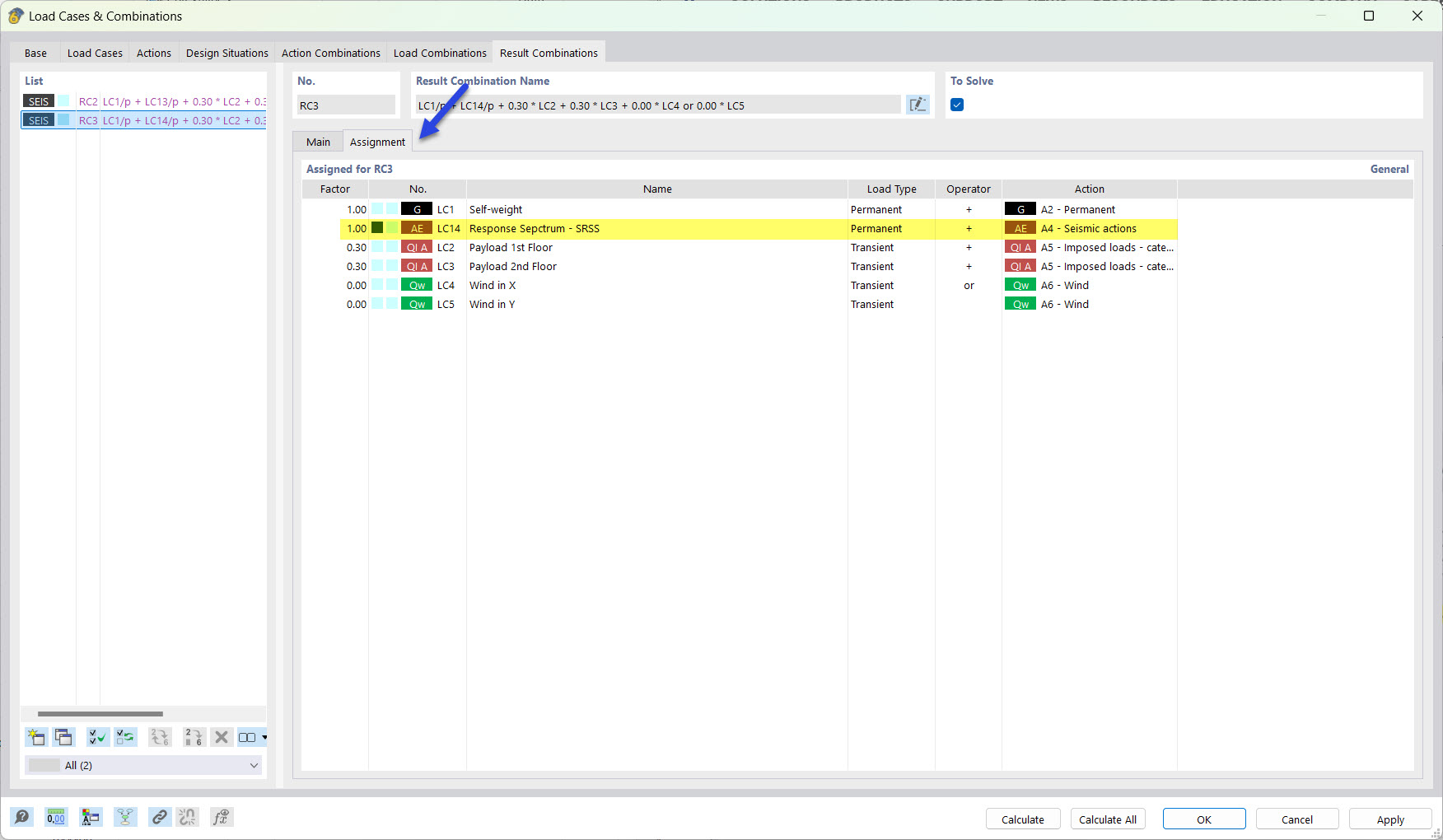The image size is (1443, 840).
Task: Click the No. field showing RC3
Action: pos(346,105)
